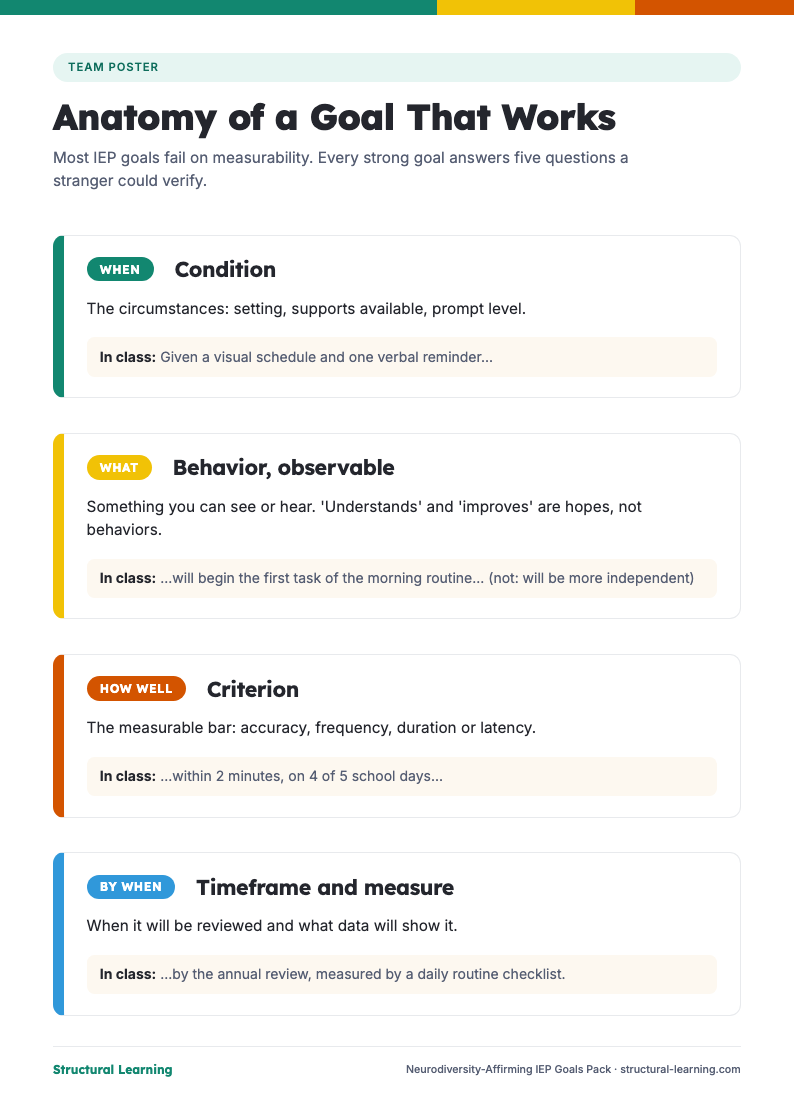Click the yellow WHAT badge
The image size is (794, 1119).
pyautogui.click(x=119, y=467)
